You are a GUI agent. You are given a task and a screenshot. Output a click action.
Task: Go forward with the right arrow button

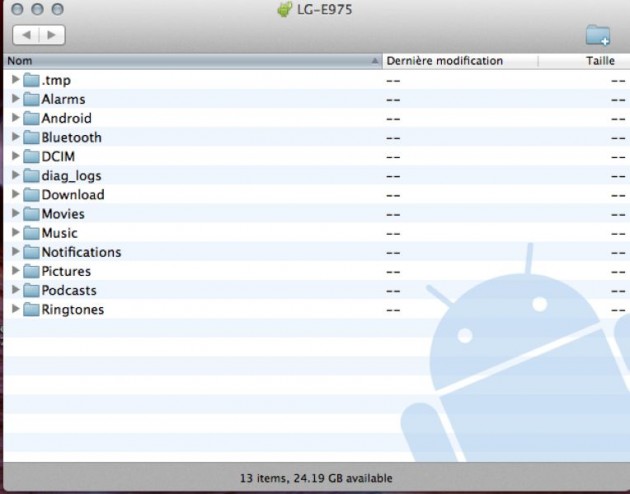[52, 35]
